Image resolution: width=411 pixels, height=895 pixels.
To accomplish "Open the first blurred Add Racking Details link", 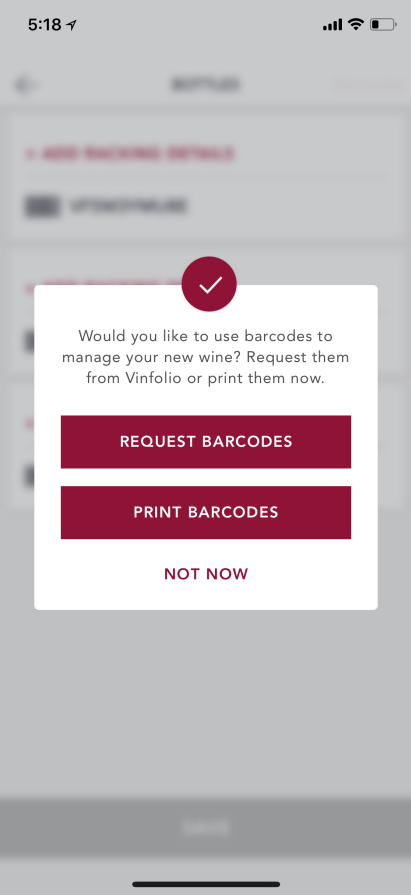I will 130,154.
